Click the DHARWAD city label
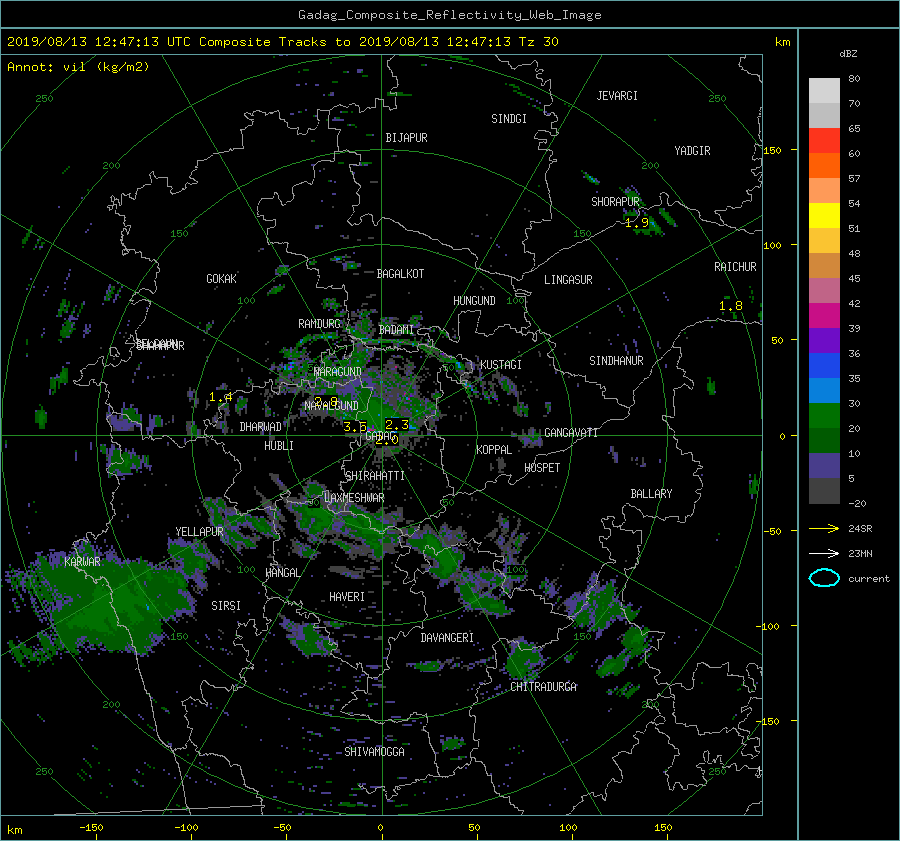 (261, 427)
